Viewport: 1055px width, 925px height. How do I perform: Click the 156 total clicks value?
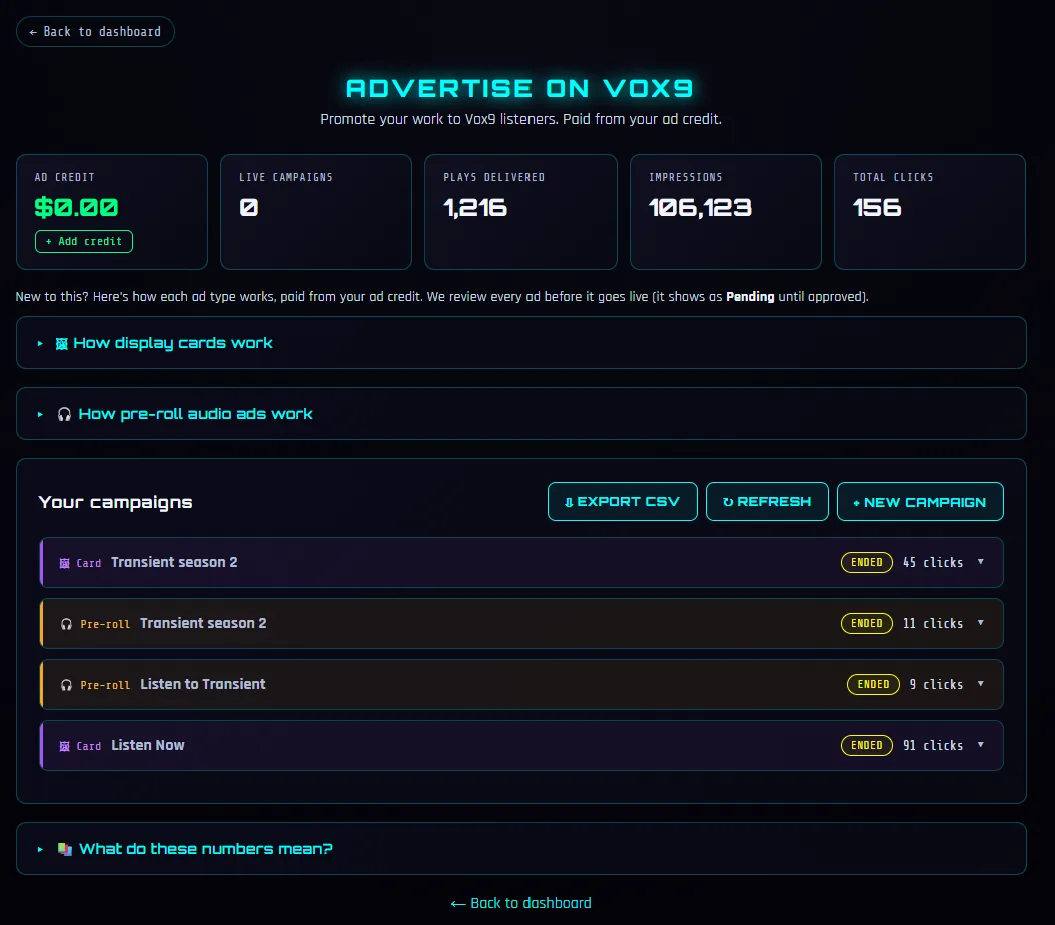[877, 208]
